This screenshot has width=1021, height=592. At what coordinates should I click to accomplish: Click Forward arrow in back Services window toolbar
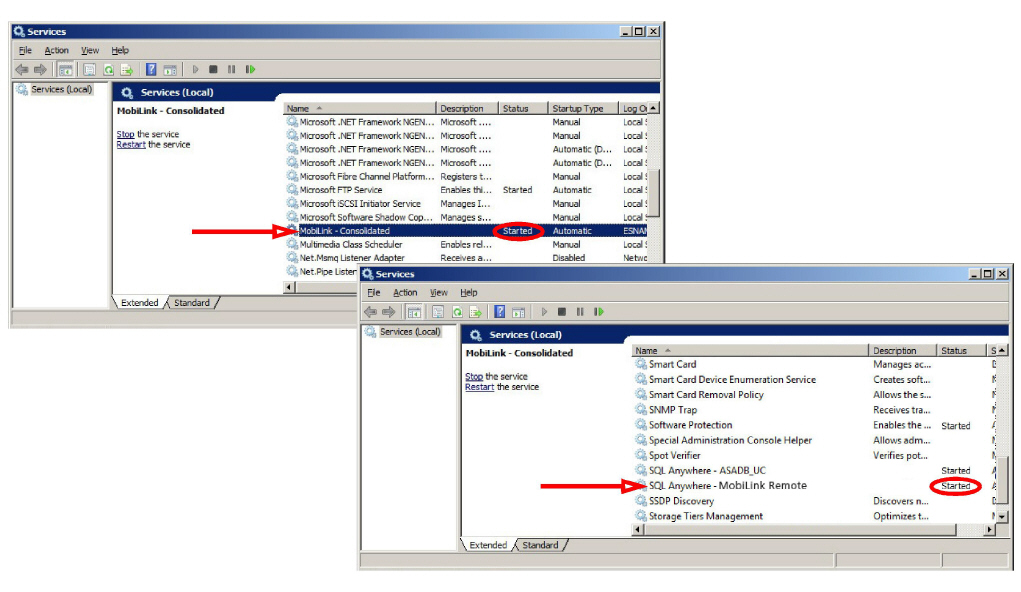(x=40, y=69)
